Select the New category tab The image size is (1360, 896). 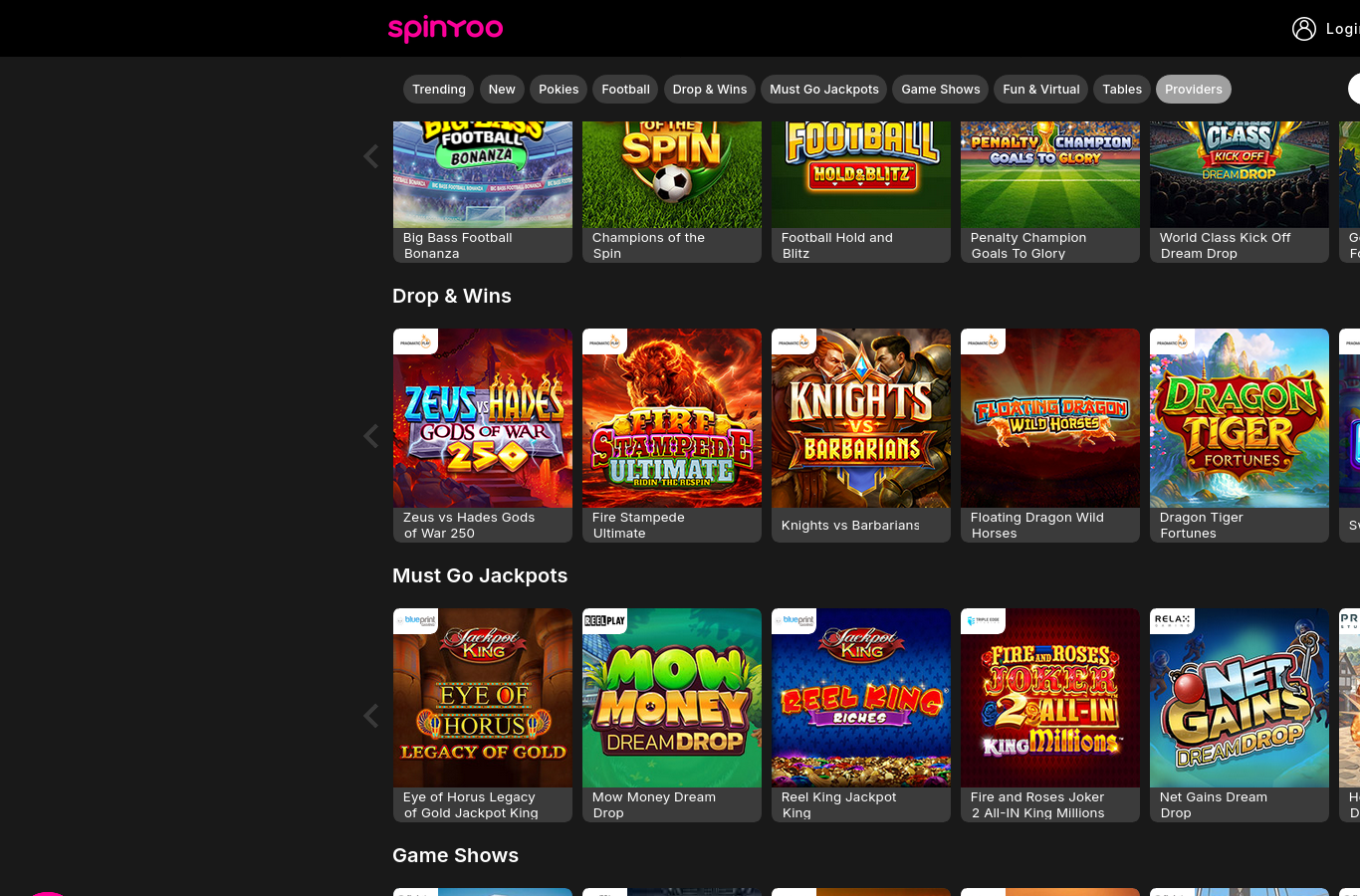point(502,90)
